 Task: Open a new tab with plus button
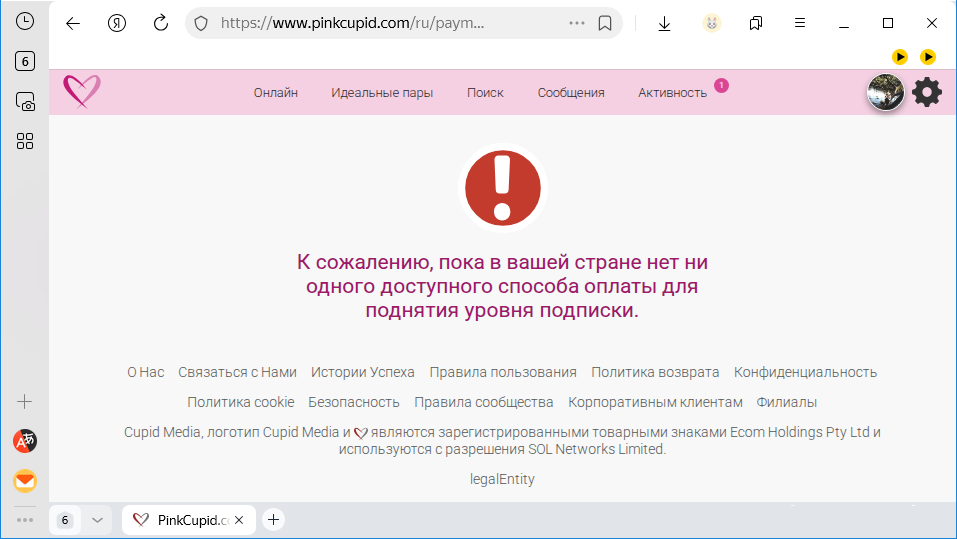pyautogui.click(x=273, y=519)
